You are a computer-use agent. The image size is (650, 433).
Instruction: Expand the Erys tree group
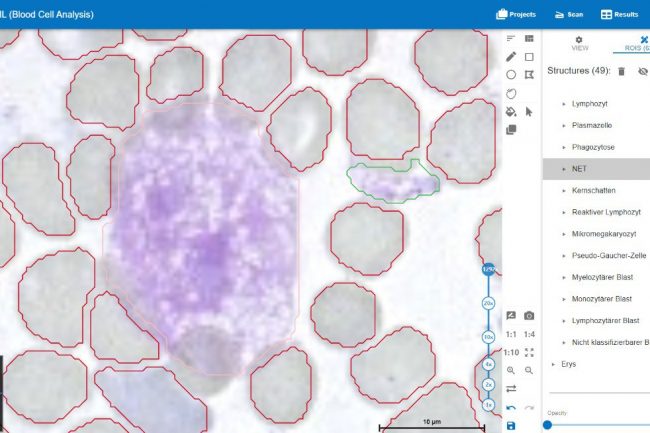pos(554,364)
